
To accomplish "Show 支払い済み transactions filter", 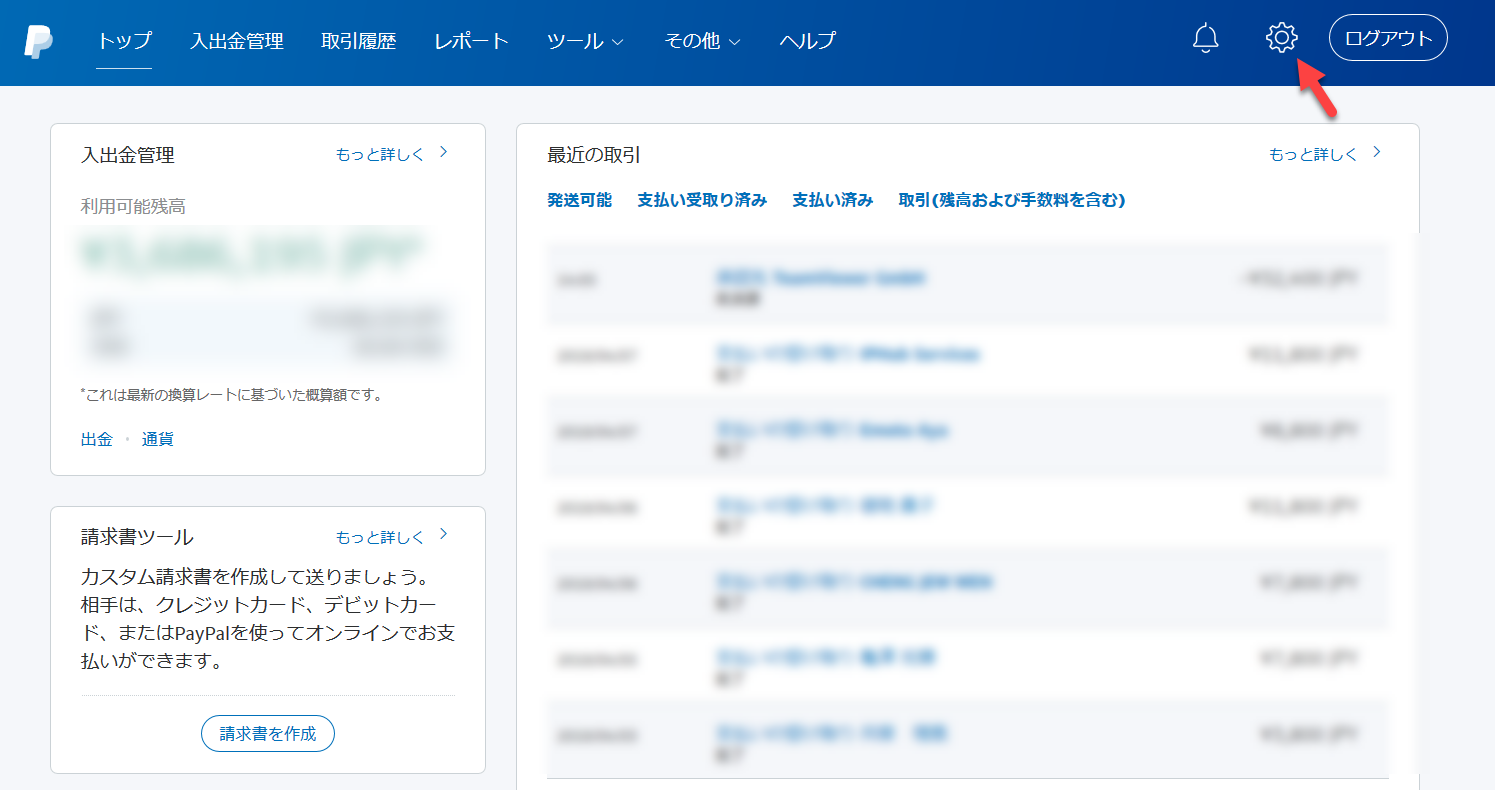I will tap(832, 200).
